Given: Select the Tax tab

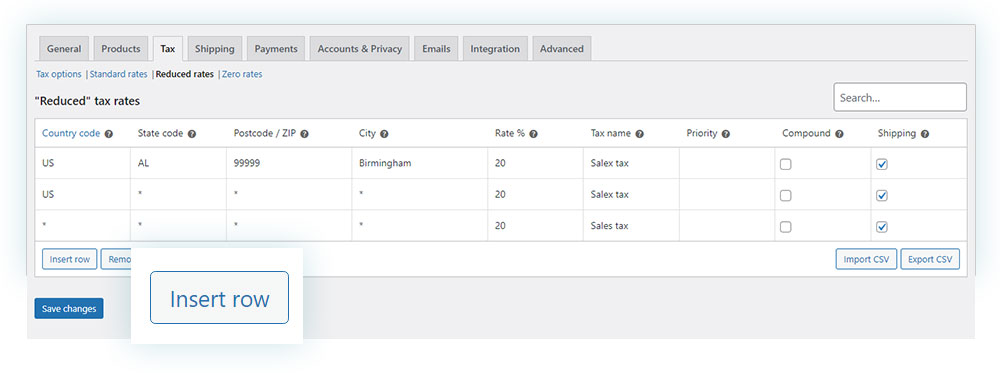Looking at the screenshot, I should click(168, 48).
